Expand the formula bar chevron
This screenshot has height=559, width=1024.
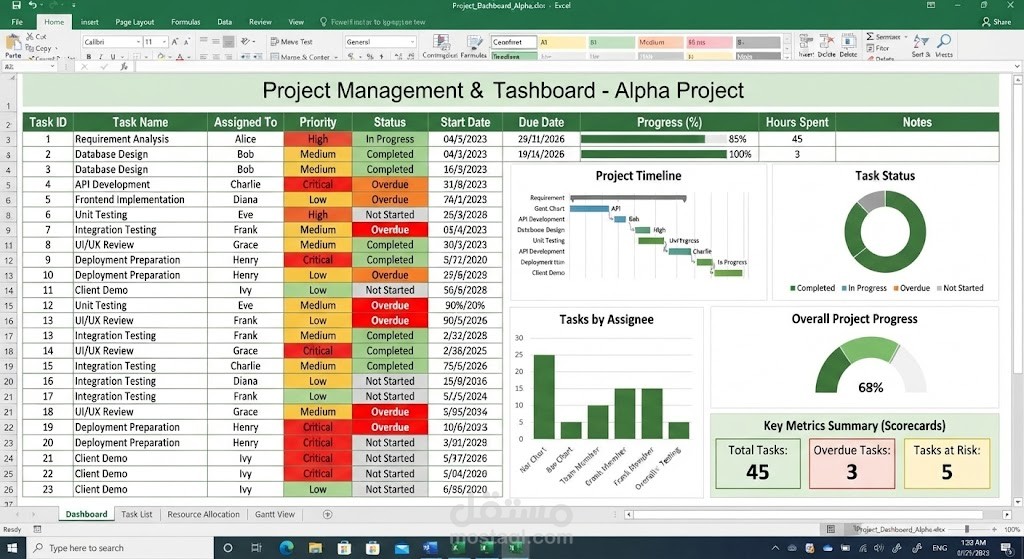1017,67
